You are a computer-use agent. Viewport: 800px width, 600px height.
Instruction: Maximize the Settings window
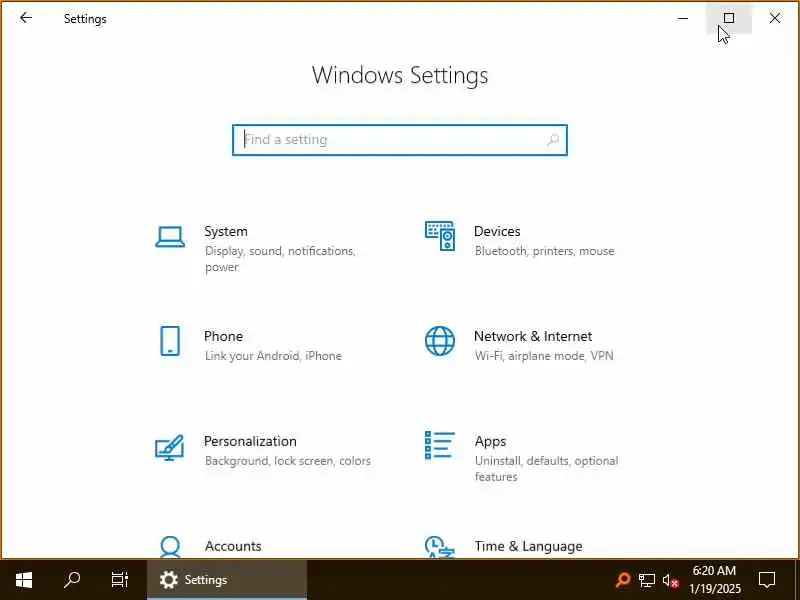pyautogui.click(x=729, y=18)
